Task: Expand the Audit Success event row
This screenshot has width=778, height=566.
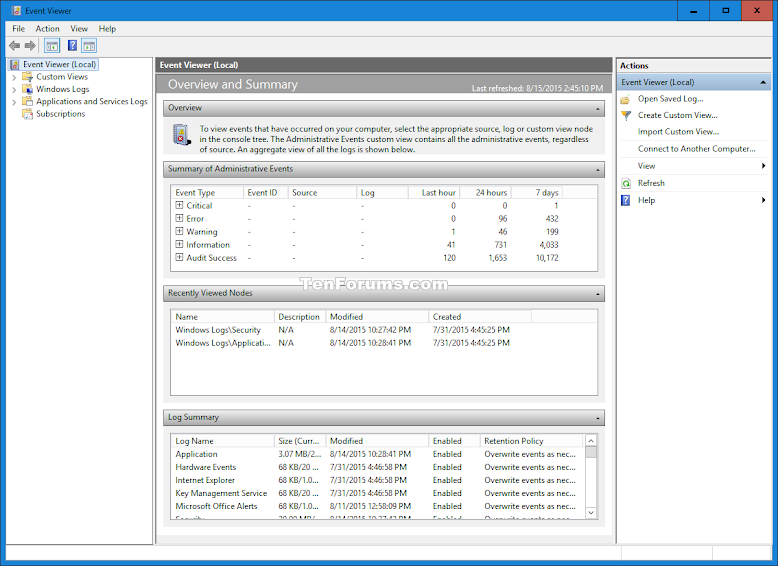Action: [179, 257]
